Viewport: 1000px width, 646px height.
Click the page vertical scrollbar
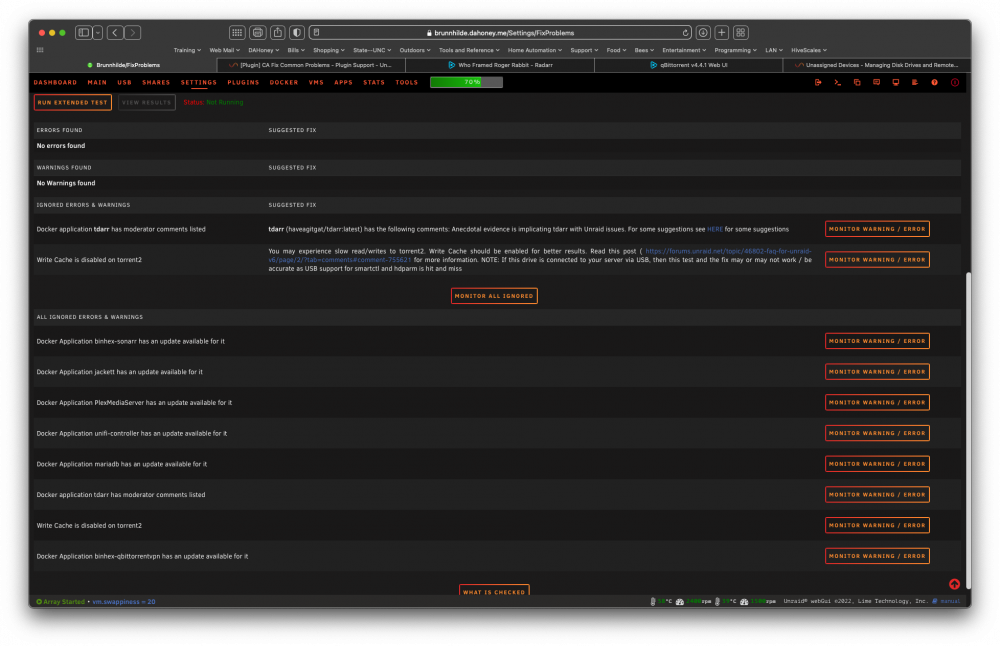click(x=969, y=430)
